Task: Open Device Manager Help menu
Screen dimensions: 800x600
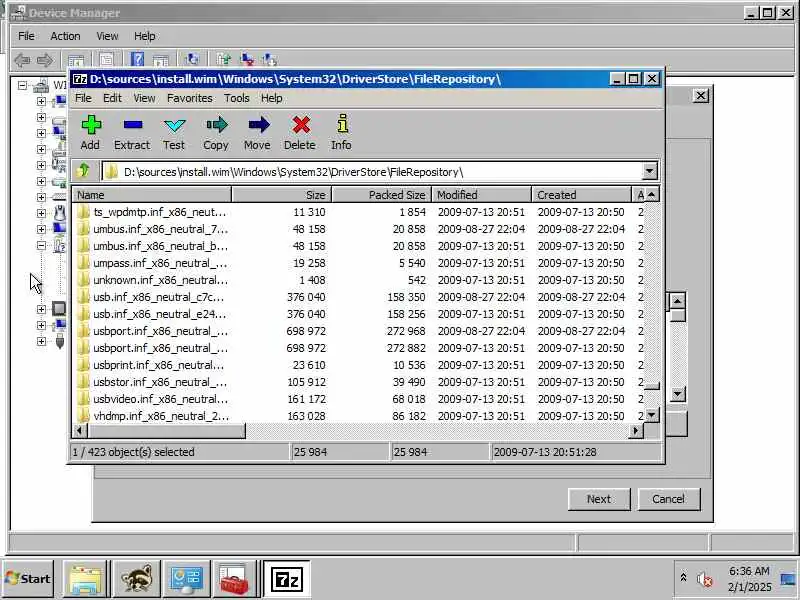Action: (x=145, y=36)
